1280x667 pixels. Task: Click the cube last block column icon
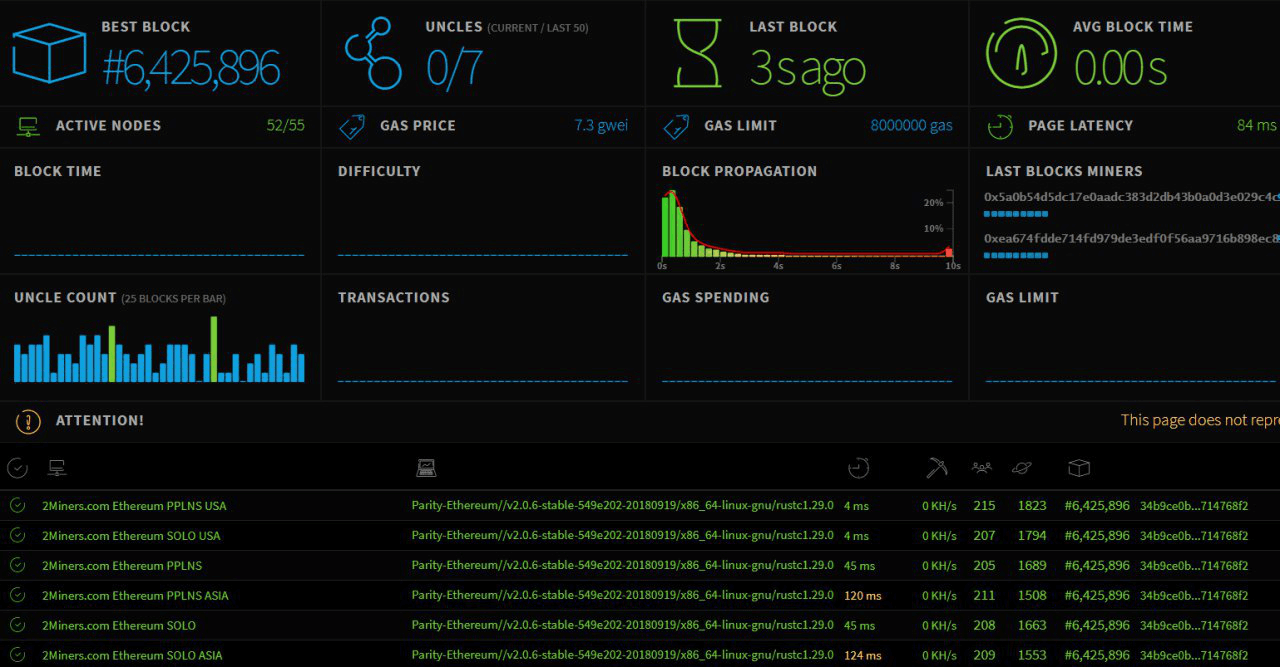tap(1078, 467)
